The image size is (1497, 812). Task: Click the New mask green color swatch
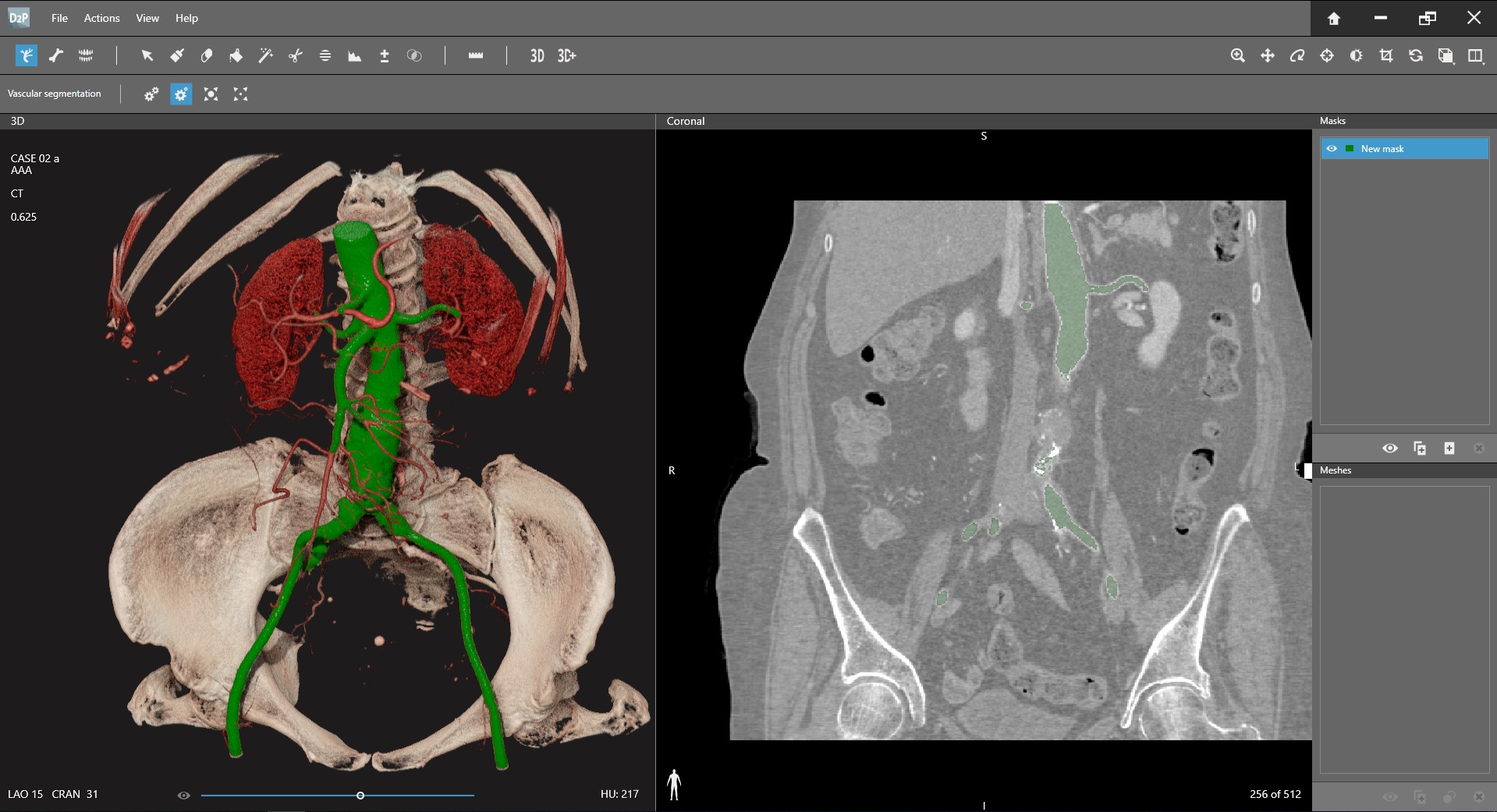[x=1350, y=148]
